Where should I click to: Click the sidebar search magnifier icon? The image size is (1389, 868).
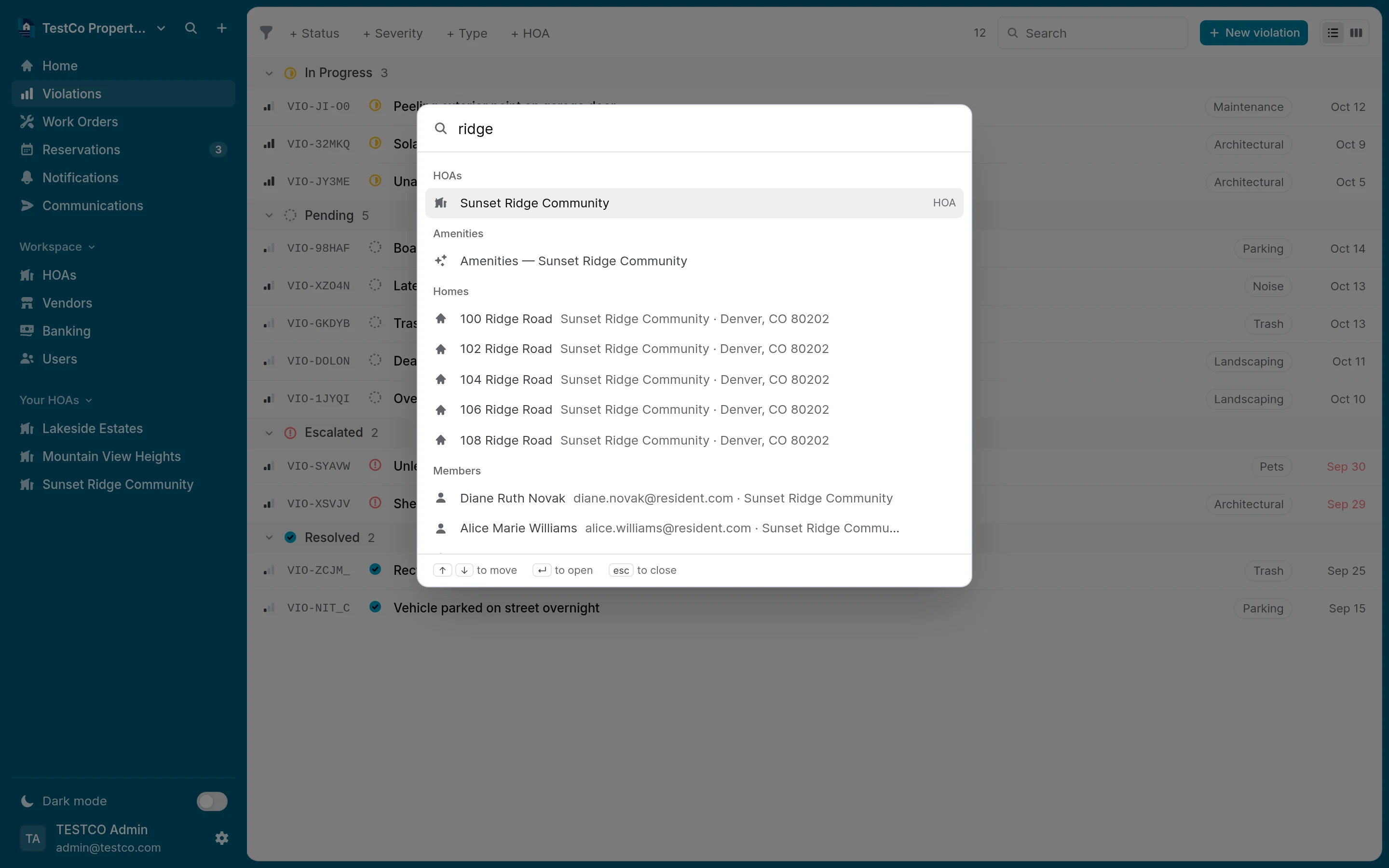pyautogui.click(x=191, y=28)
